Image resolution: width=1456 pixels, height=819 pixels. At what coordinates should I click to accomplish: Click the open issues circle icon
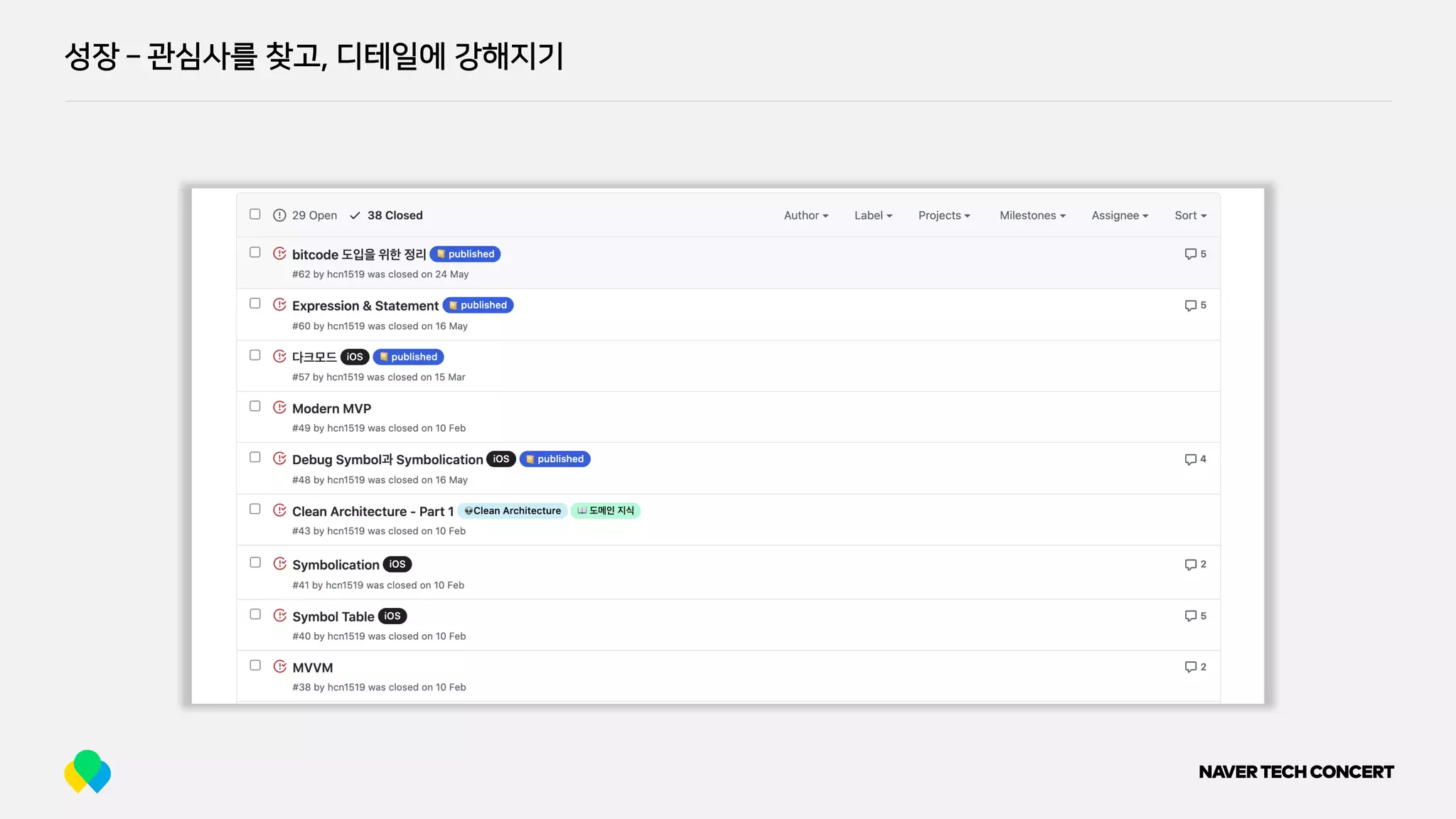279,215
